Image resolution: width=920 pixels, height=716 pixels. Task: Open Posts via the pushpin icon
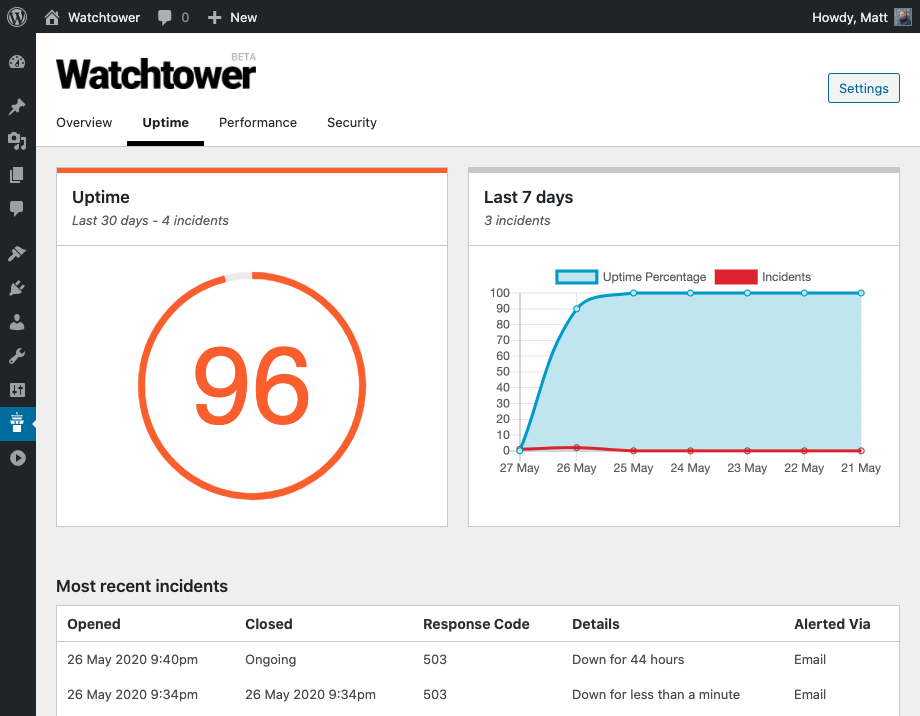(17, 106)
